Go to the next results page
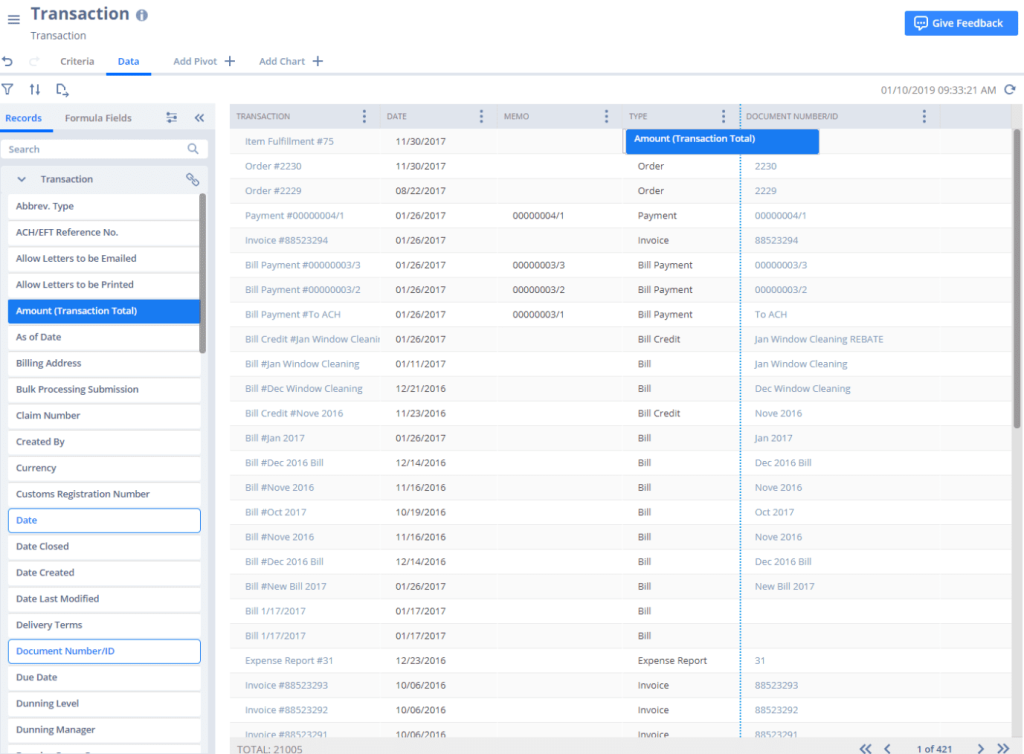 click(x=980, y=748)
